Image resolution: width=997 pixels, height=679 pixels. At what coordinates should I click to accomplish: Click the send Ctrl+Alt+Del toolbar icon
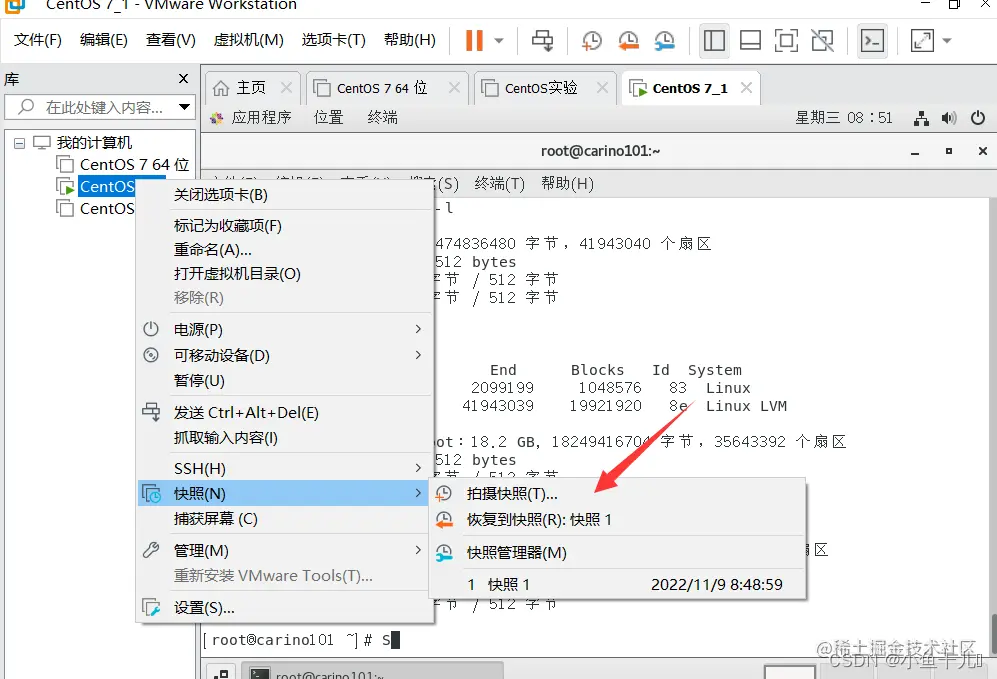(x=543, y=41)
